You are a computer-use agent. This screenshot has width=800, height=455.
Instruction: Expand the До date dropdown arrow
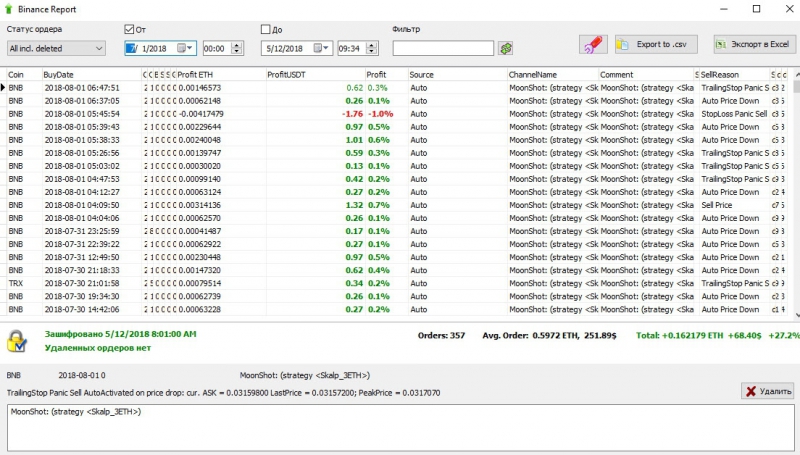326,48
